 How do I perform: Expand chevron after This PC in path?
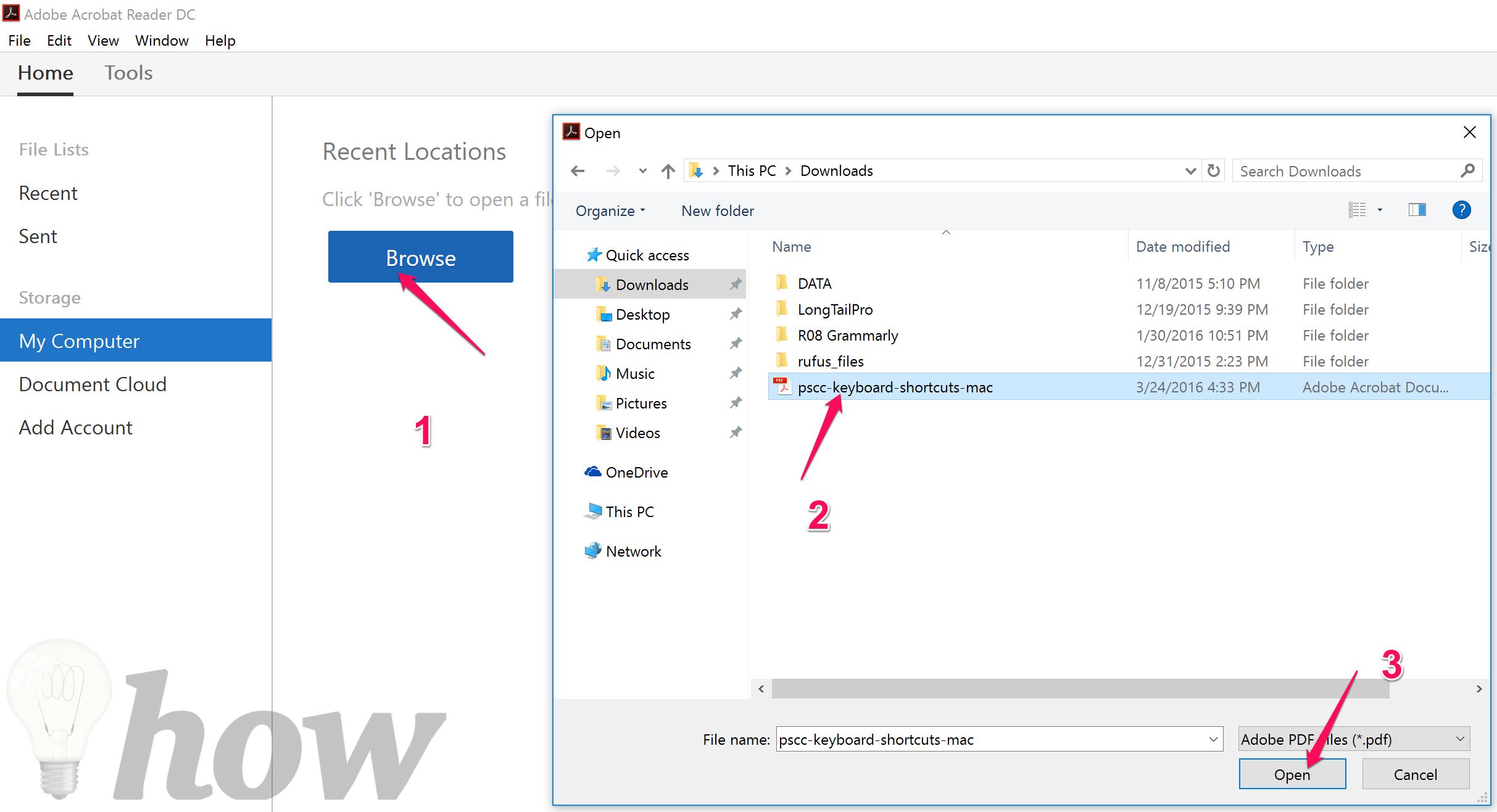point(788,171)
